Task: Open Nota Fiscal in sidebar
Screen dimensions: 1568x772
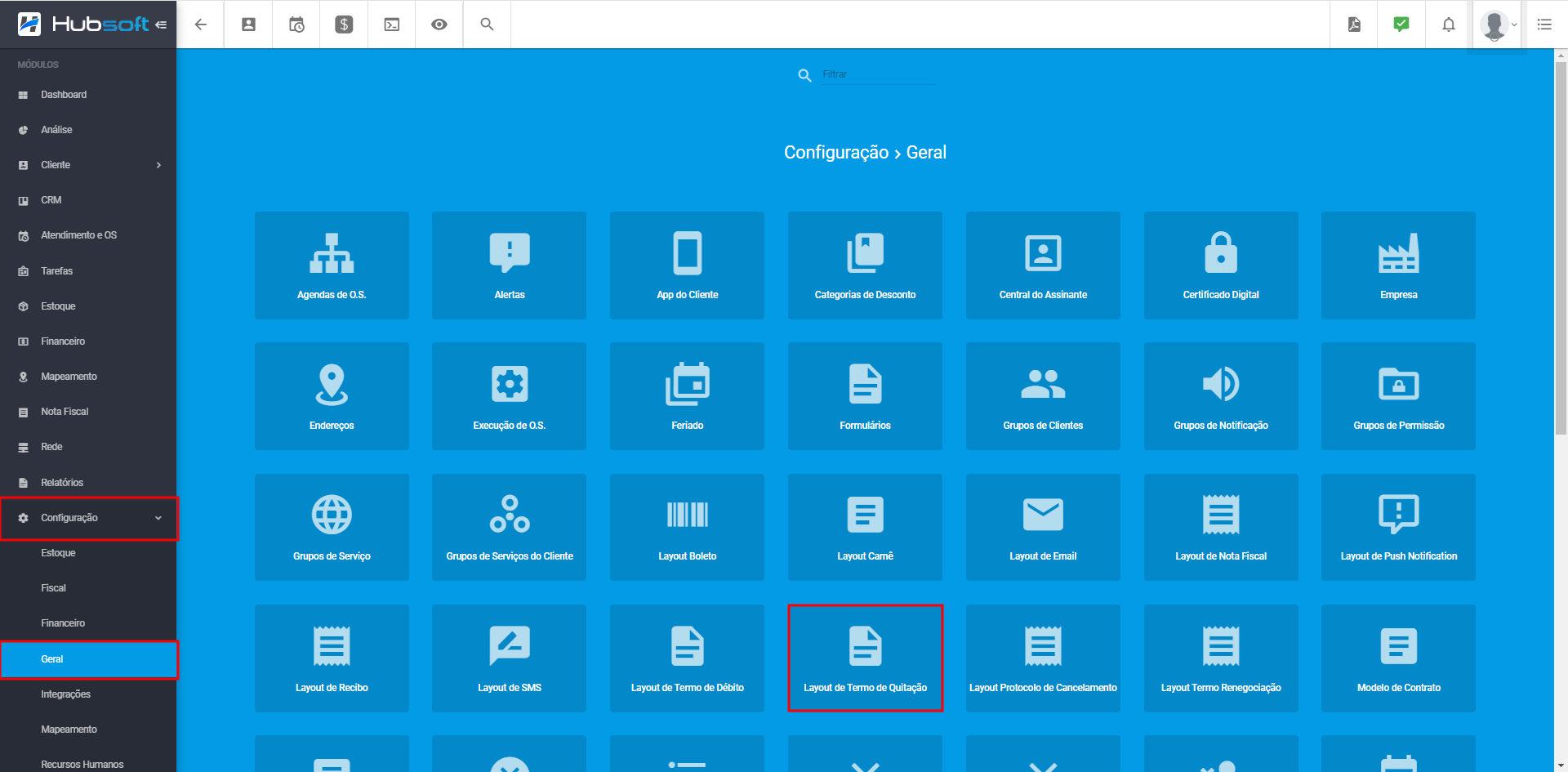Action: [88, 412]
